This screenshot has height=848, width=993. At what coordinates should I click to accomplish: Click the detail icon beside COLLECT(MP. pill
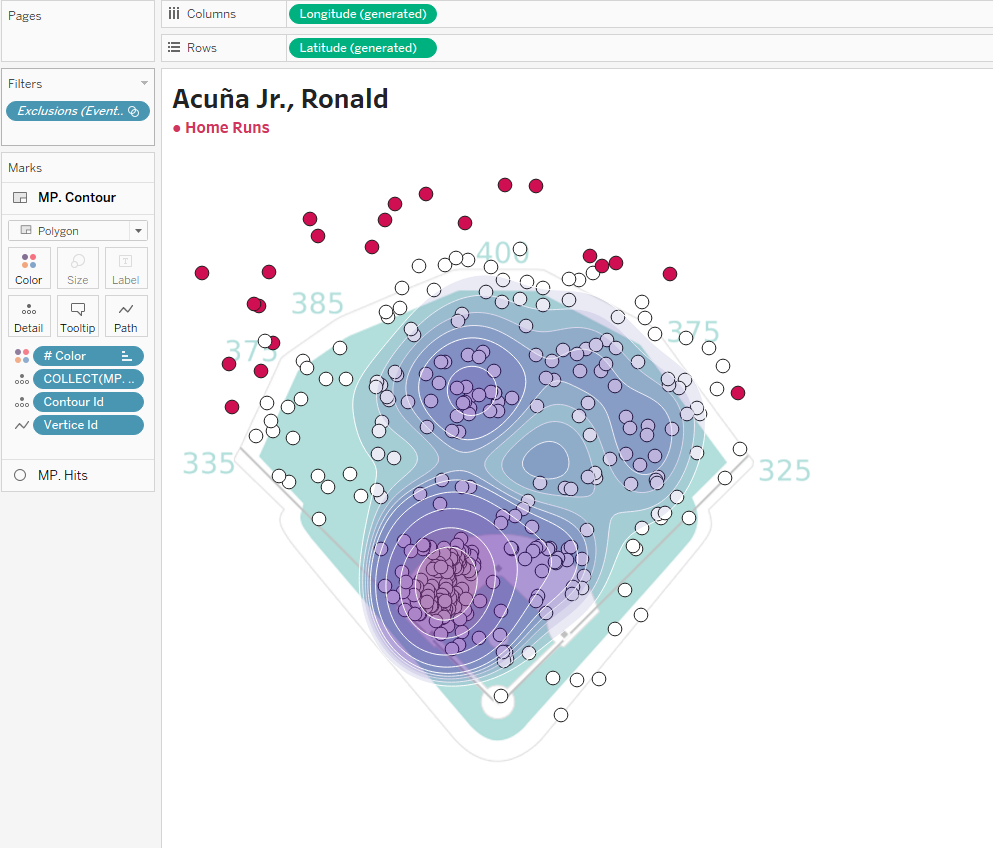[x=21, y=379]
